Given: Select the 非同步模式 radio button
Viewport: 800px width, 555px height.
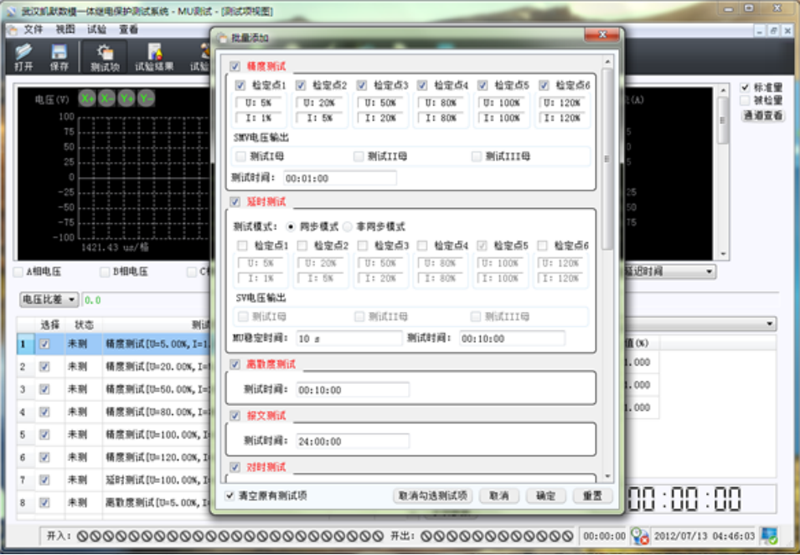Looking at the screenshot, I should (349, 226).
